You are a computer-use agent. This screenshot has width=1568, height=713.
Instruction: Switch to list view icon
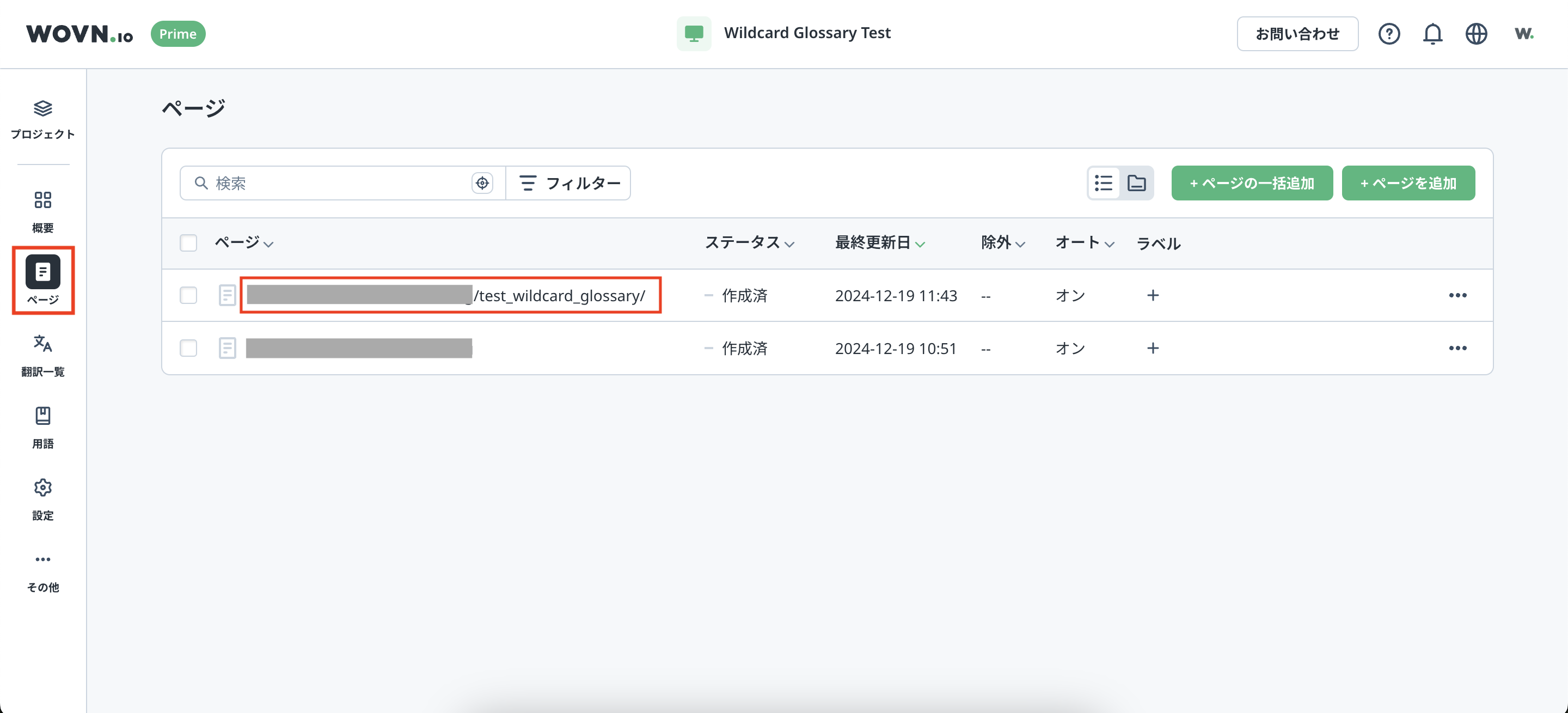(x=1104, y=183)
